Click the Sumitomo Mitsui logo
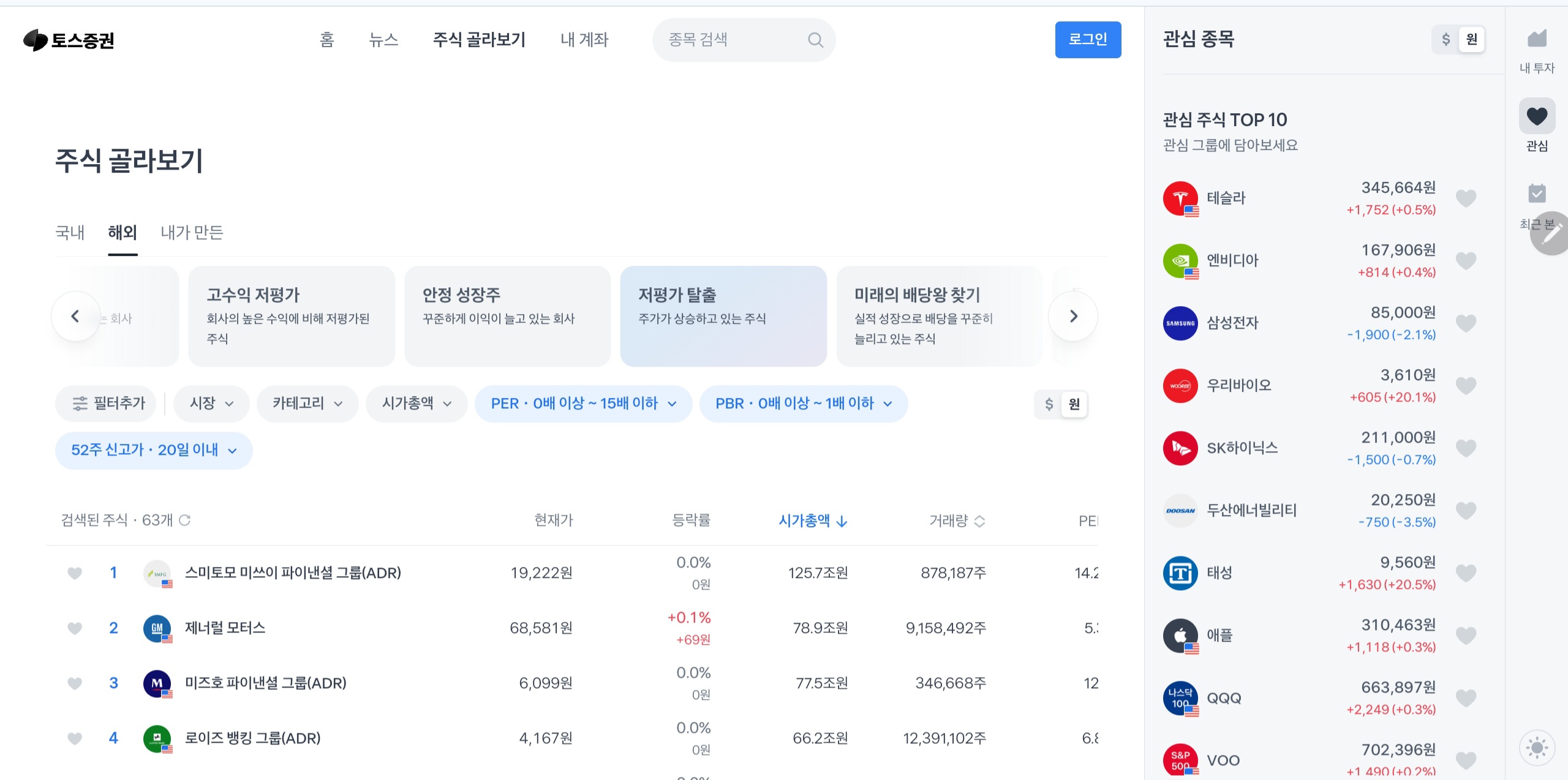1568x780 pixels. (157, 574)
